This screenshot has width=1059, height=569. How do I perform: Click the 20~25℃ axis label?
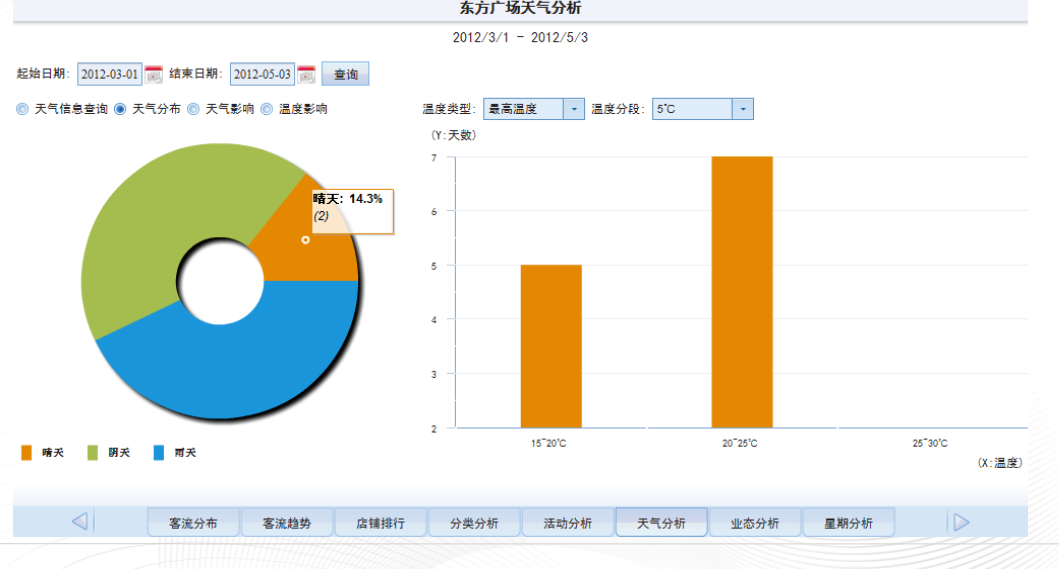click(x=740, y=443)
